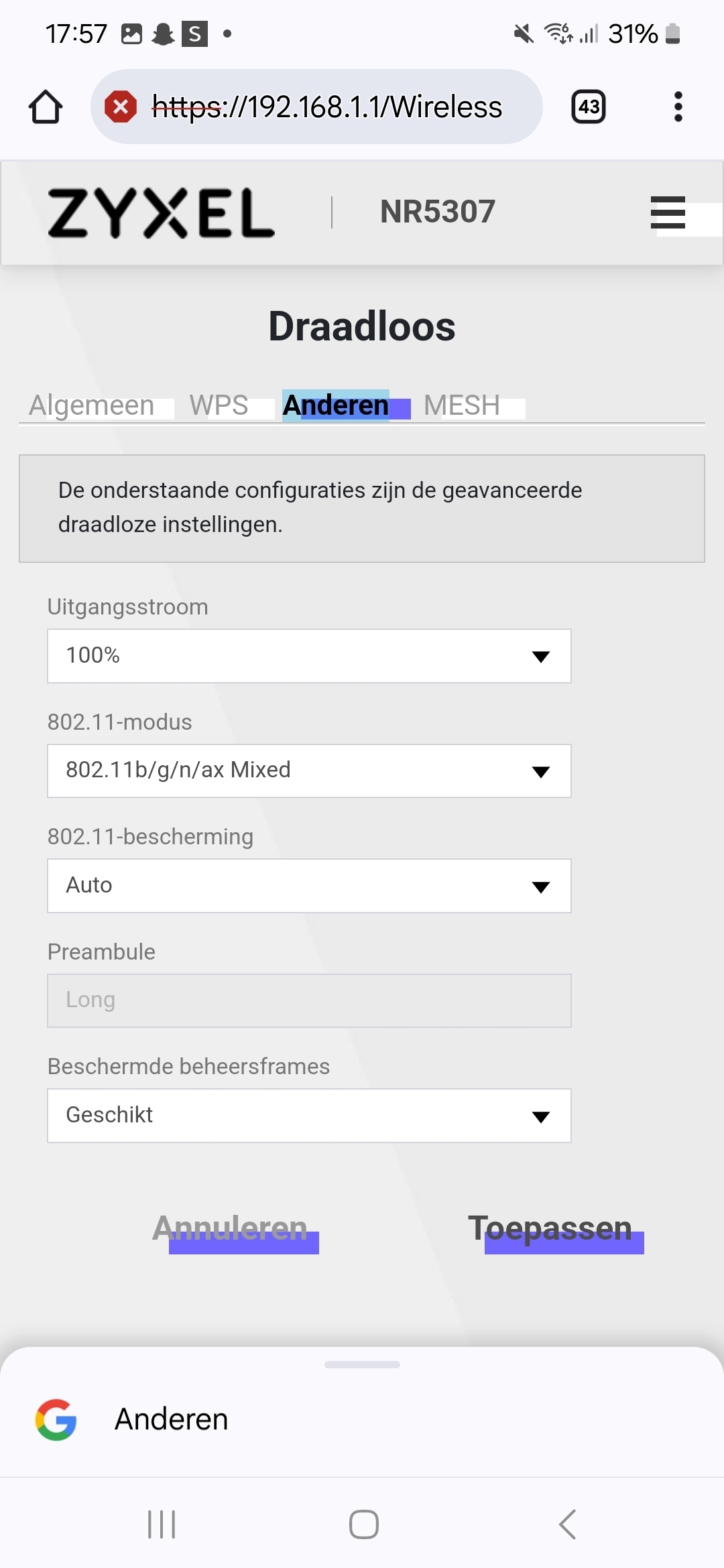724x1568 pixels.
Task: Tap the Android home navigation button
Action: coord(363,1524)
